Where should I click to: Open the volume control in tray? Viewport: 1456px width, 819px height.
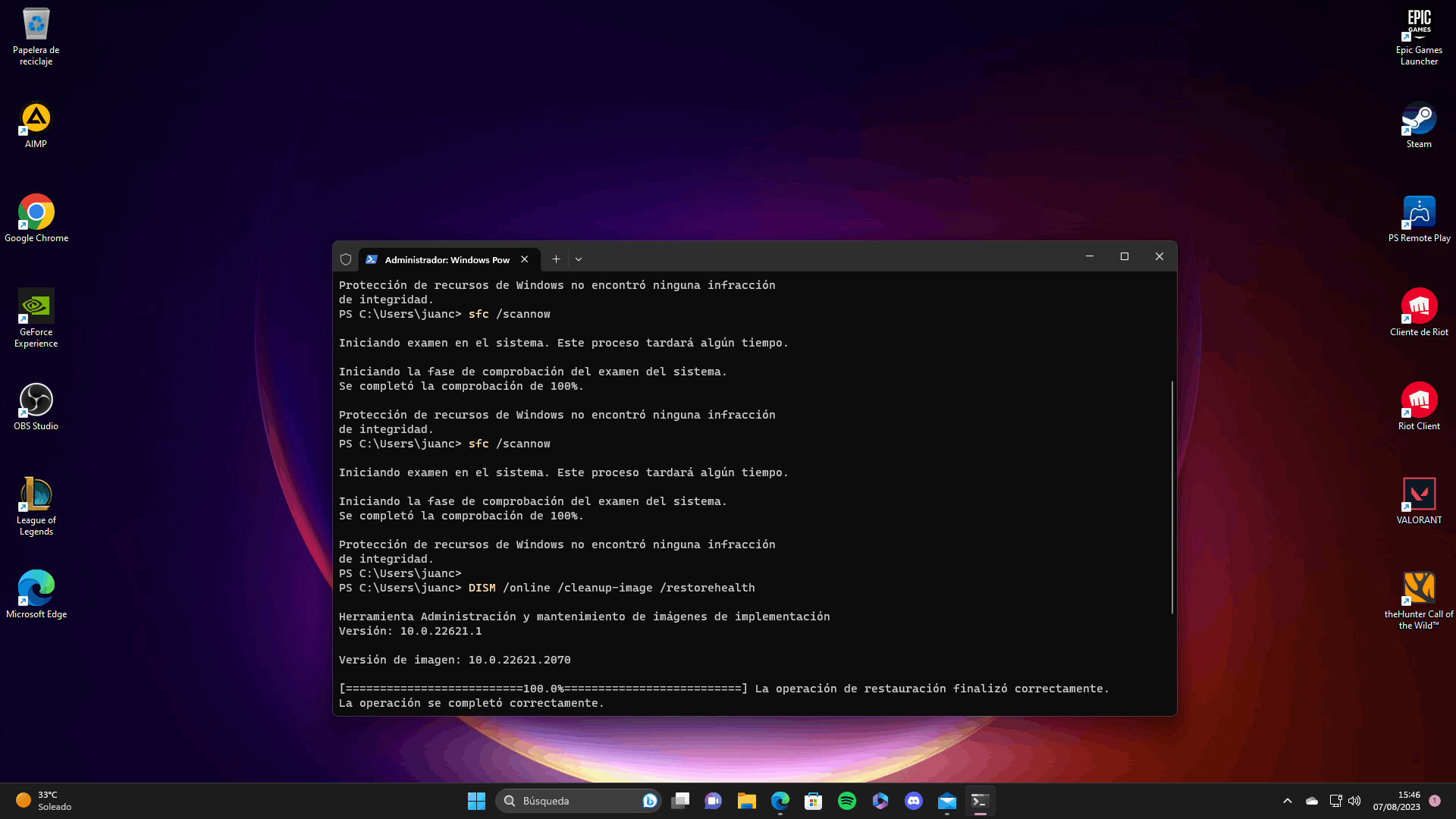[1354, 801]
